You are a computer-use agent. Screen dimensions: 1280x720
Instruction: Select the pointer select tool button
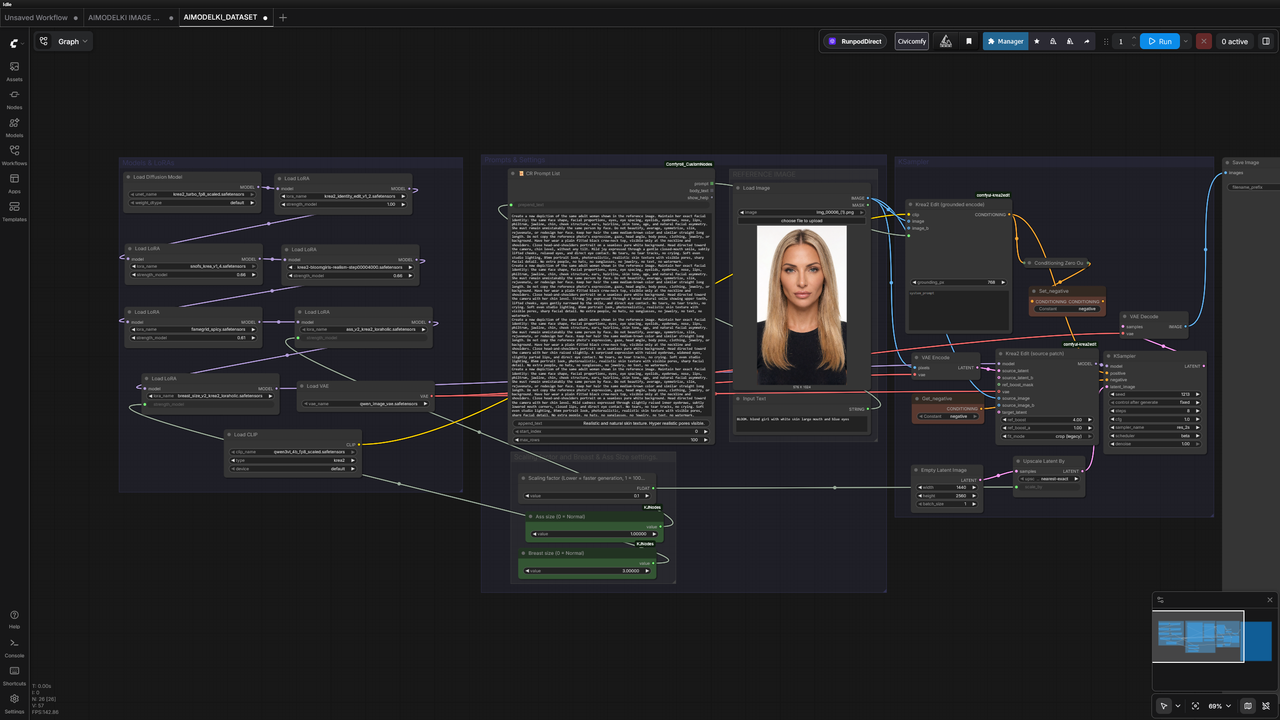[1164, 706]
